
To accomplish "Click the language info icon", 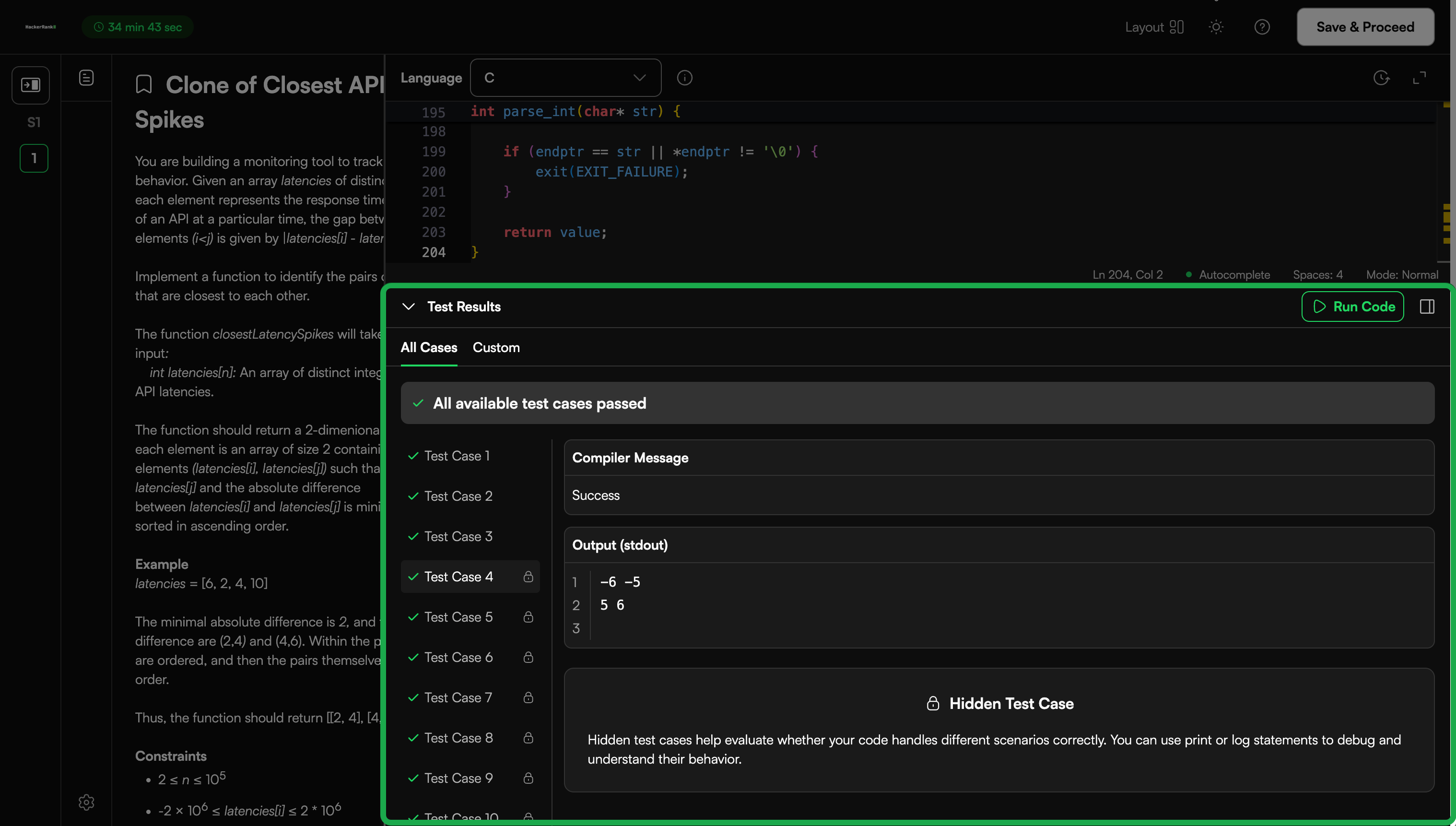I will (685, 78).
